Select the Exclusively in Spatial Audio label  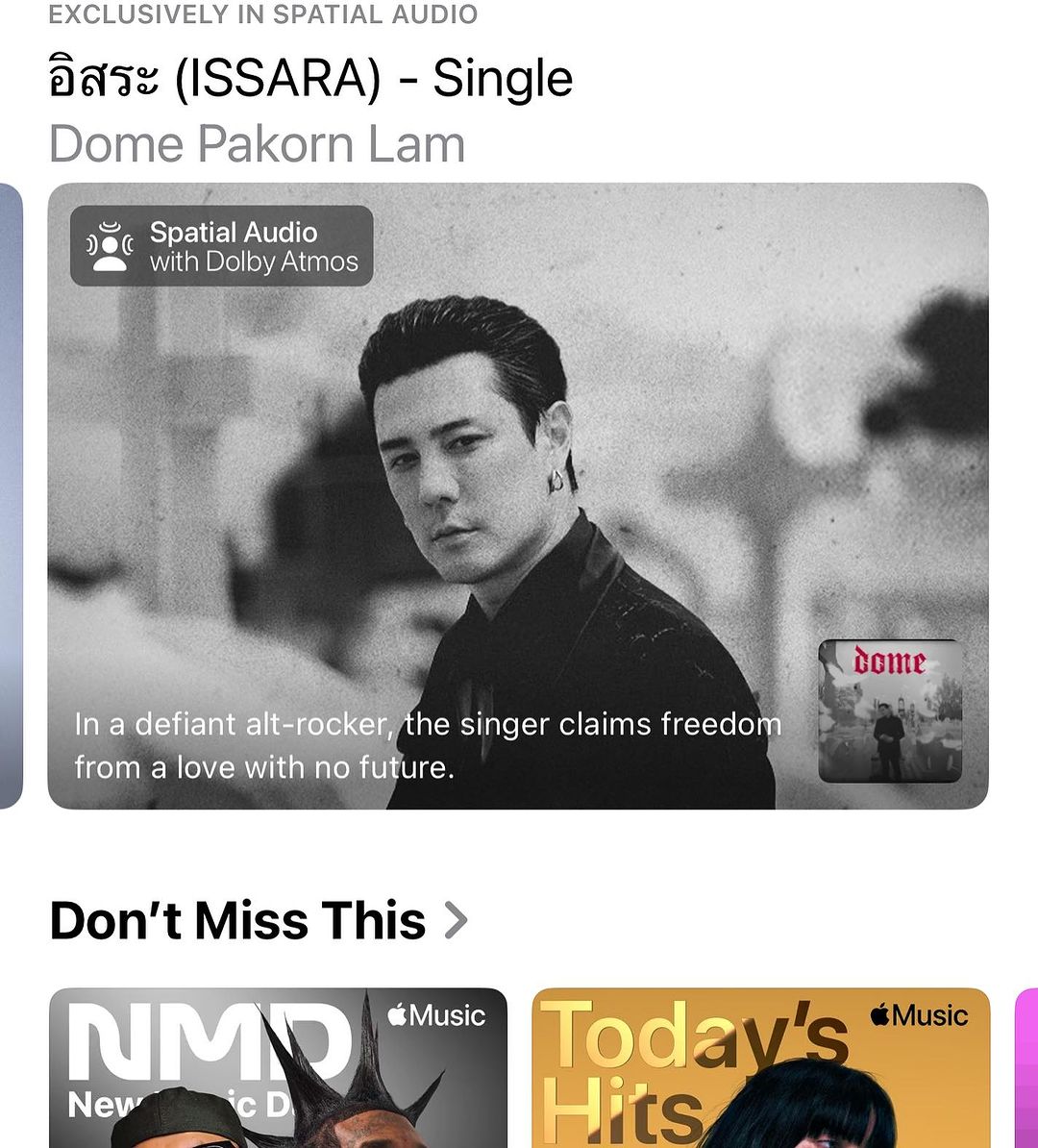click(x=262, y=13)
